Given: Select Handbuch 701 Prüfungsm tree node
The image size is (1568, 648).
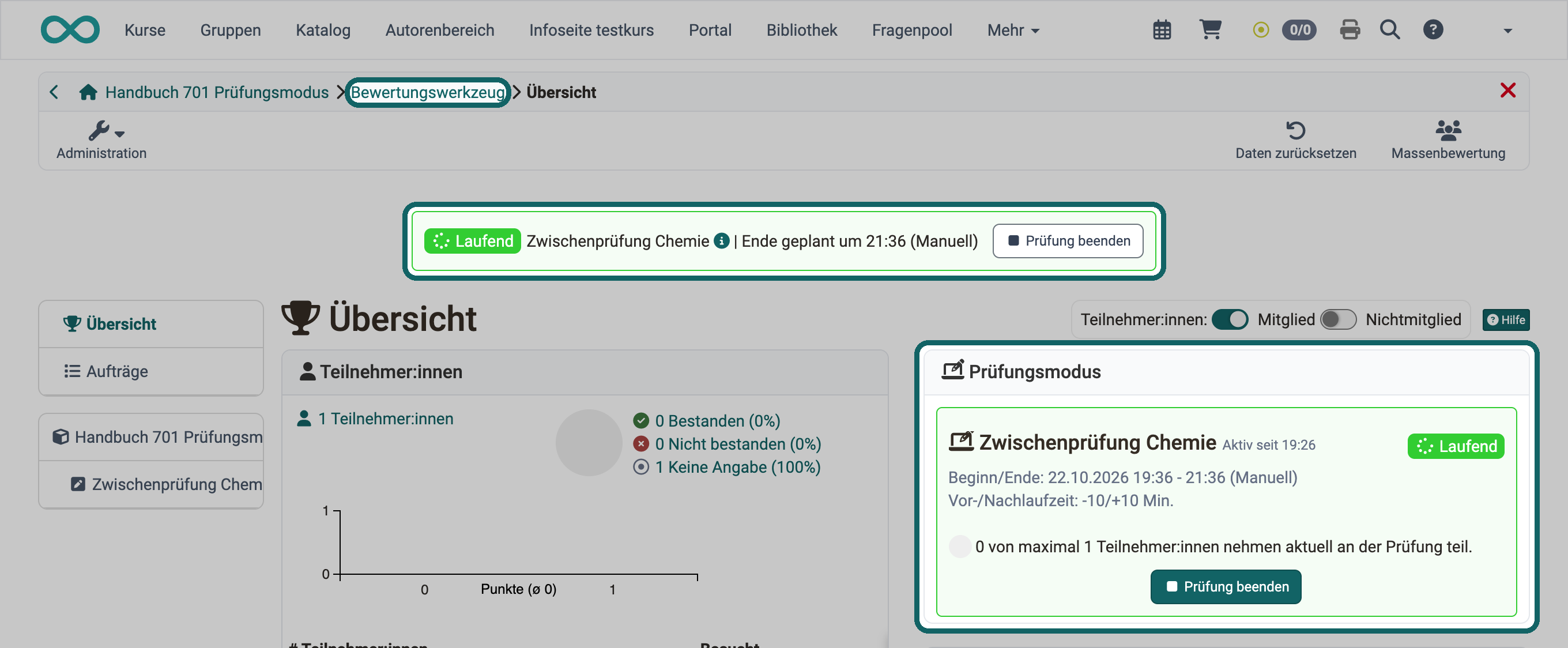Looking at the screenshot, I should (x=151, y=436).
